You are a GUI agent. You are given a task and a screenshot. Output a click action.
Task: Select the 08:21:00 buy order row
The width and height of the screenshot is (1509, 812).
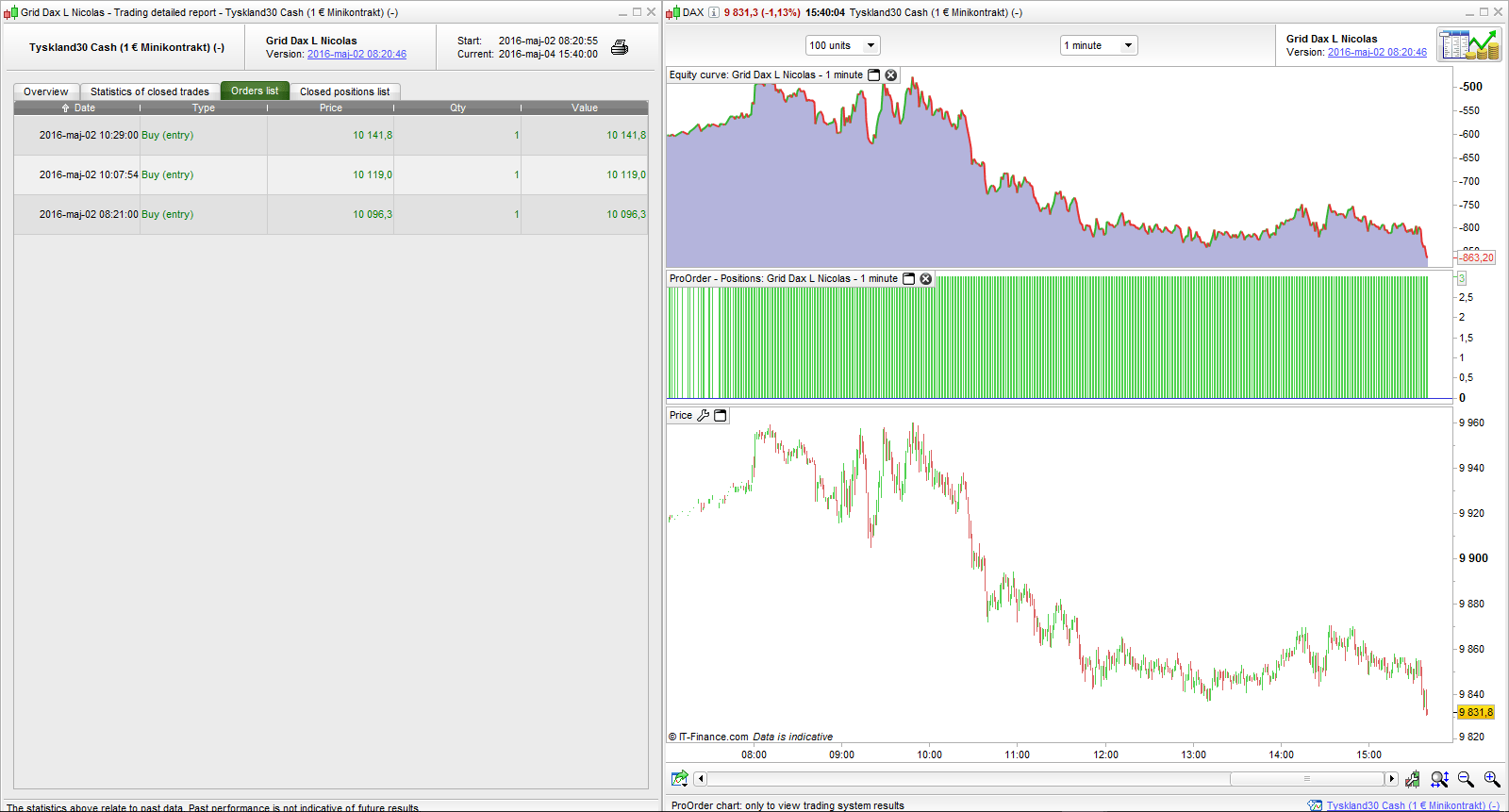coord(331,214)
